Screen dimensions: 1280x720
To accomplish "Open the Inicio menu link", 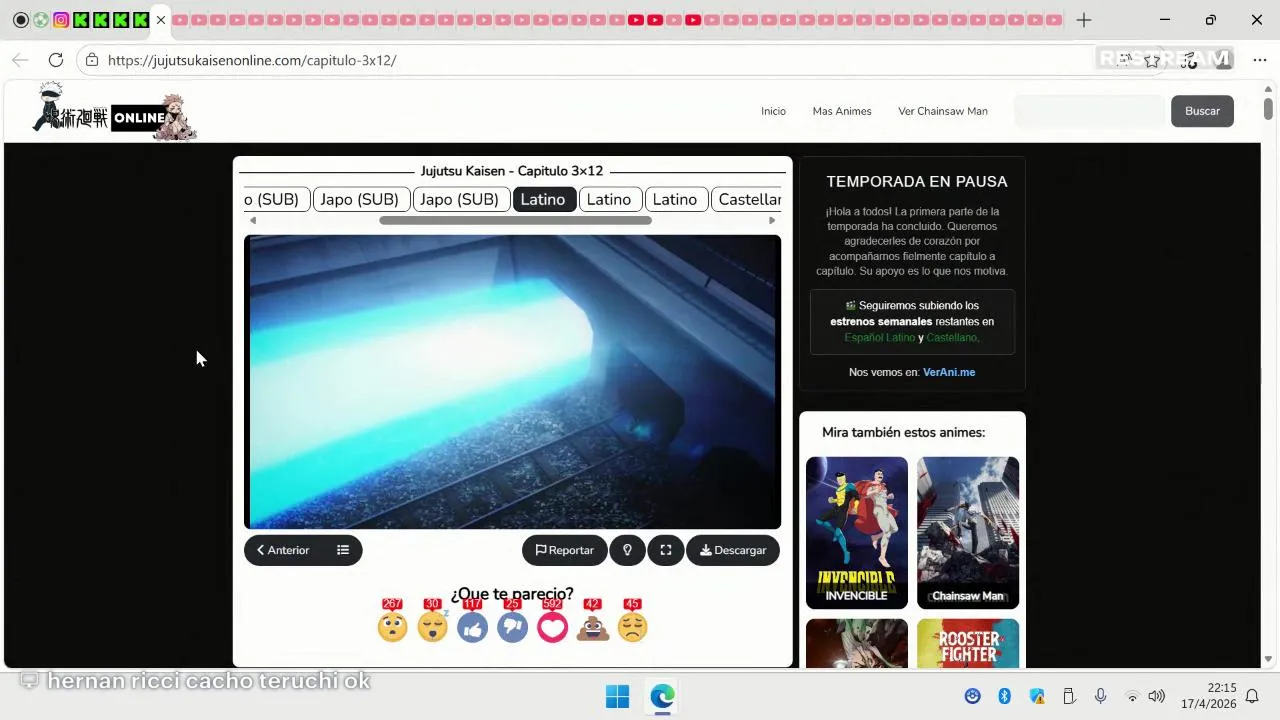I will point(773,111).
